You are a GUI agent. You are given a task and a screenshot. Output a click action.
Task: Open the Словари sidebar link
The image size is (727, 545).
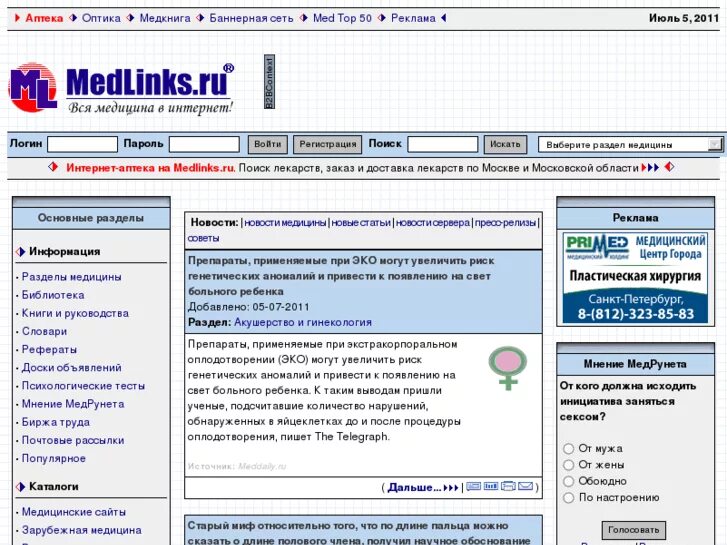click(45, 331)
